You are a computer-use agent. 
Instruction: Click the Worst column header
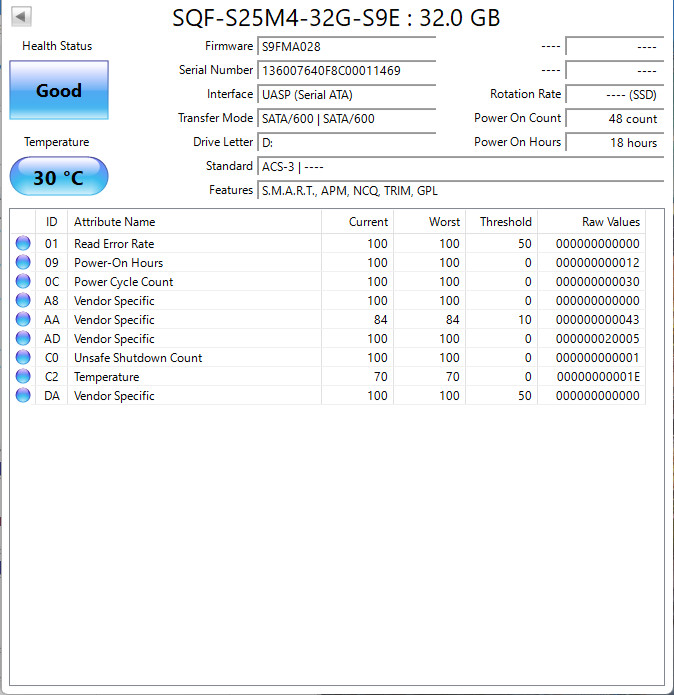pyautogui.click(x=429, y=222)
